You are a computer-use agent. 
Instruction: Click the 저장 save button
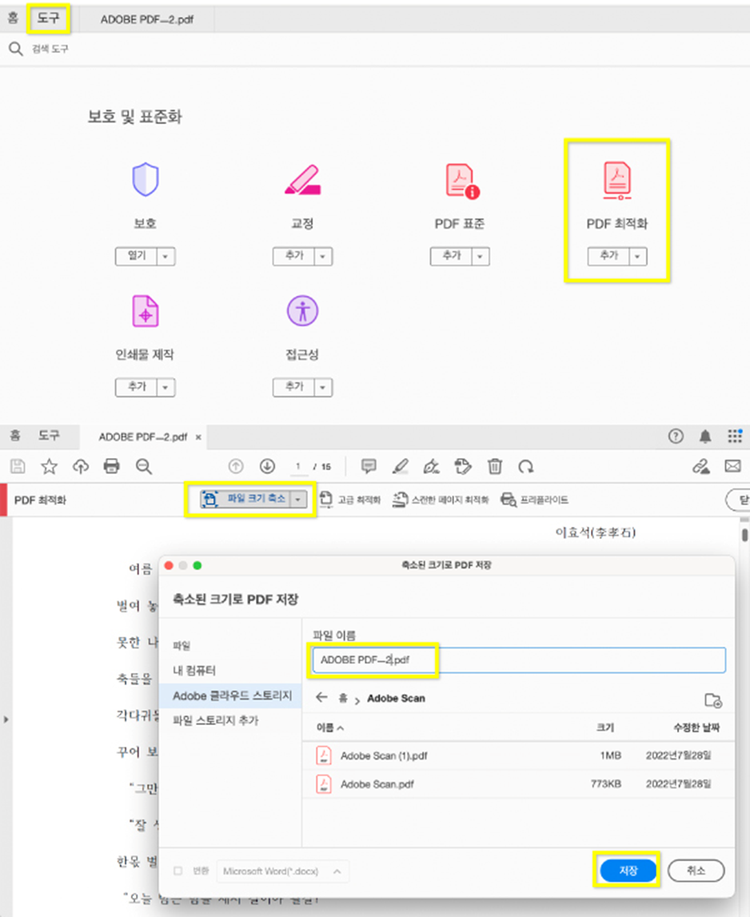point(628,871)
